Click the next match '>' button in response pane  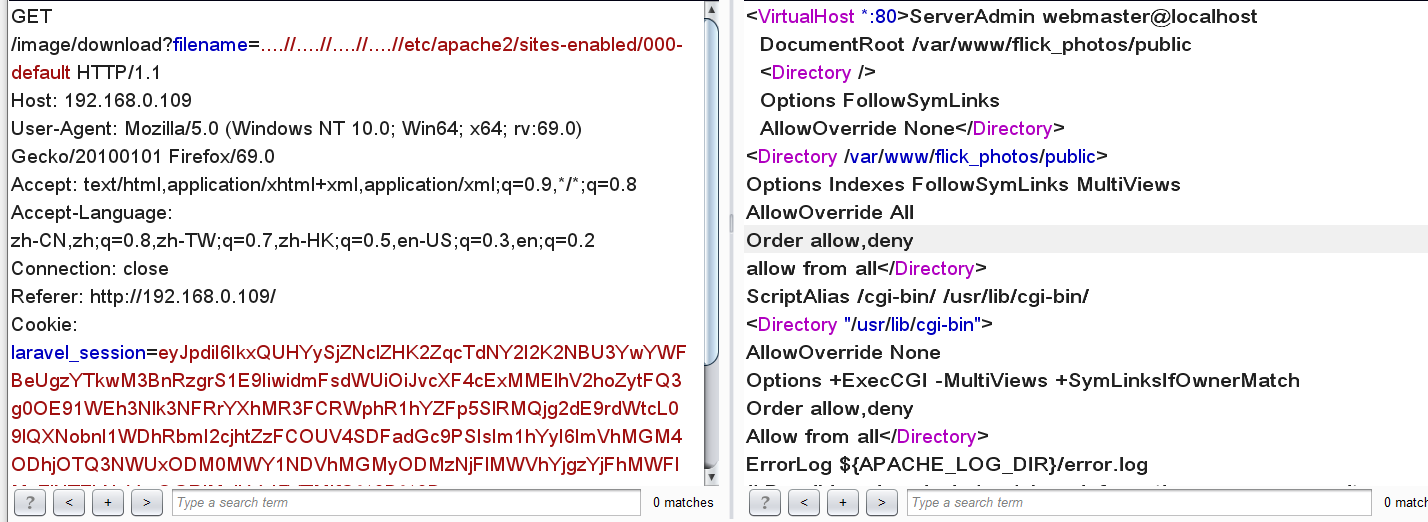click(882, 502)
